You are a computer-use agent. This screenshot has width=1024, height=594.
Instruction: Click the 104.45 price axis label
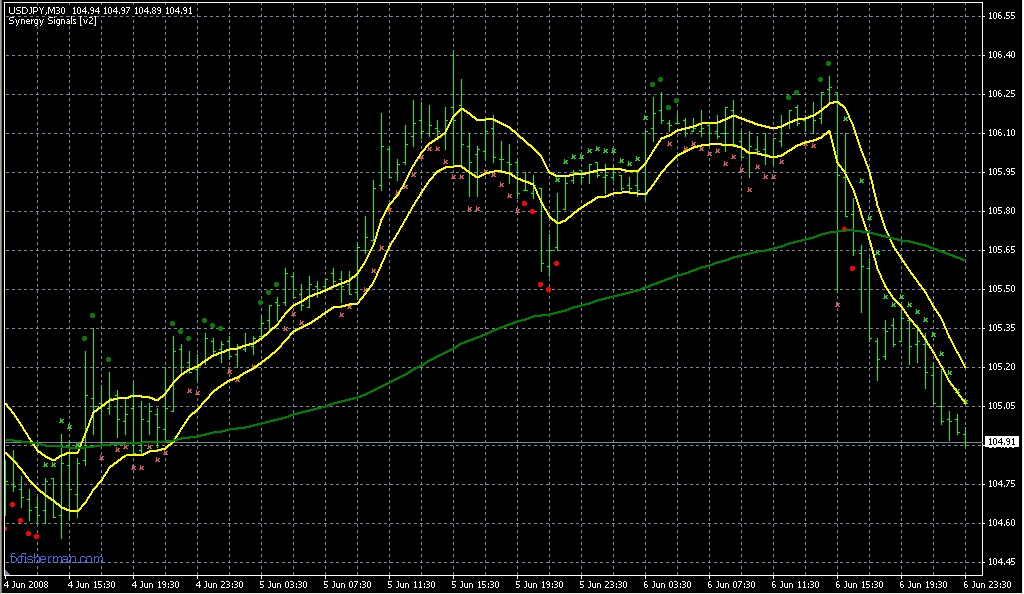click(x=1002, y=561)
